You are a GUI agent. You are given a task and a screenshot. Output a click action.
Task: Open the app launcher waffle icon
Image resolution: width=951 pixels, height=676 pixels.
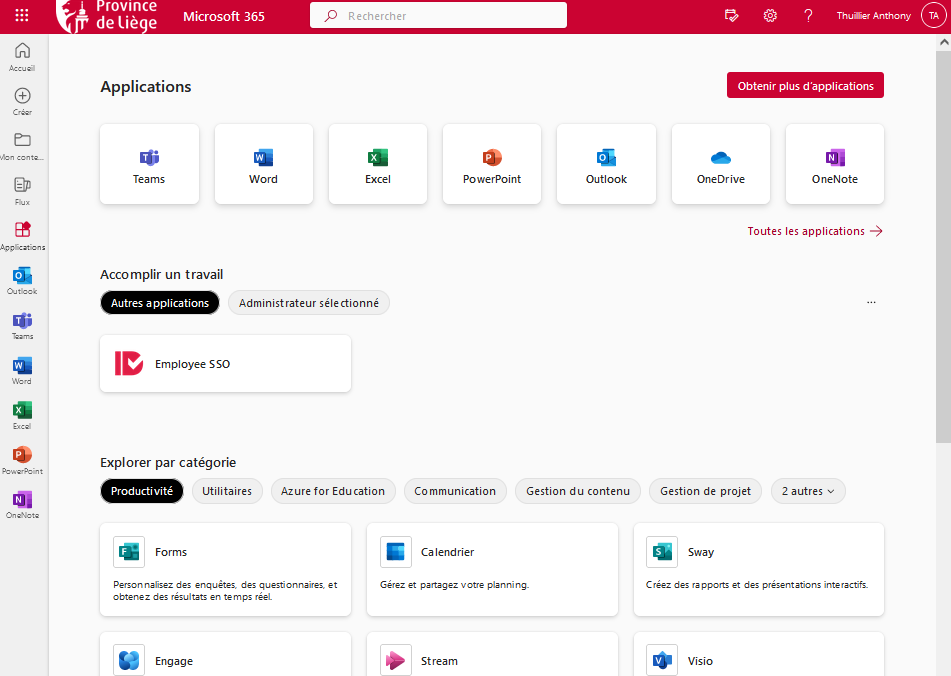pyautogui.click(x=22, y=15)
